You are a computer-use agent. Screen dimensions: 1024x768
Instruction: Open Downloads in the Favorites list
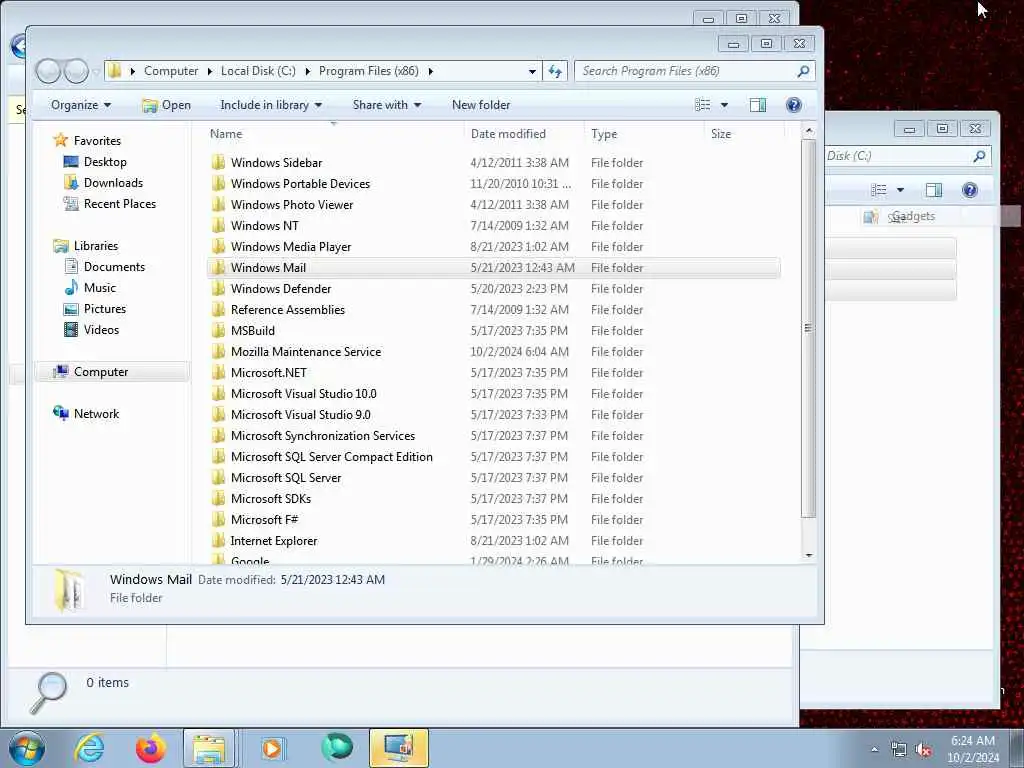113,182
